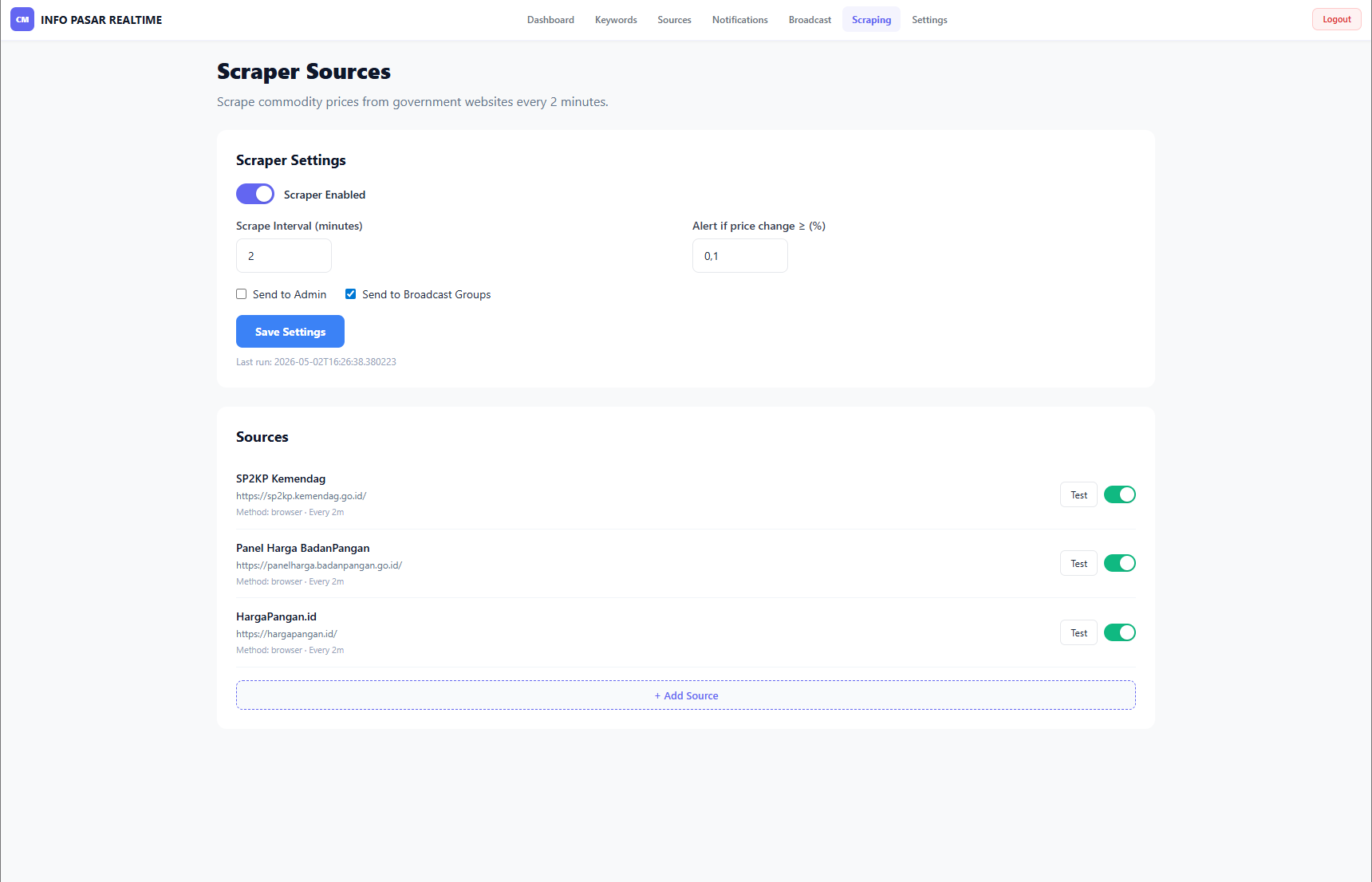Click the Scraper Settings heading
Image resolution: width=1372 pixels, height=882 pixels.
pos(291,160)
